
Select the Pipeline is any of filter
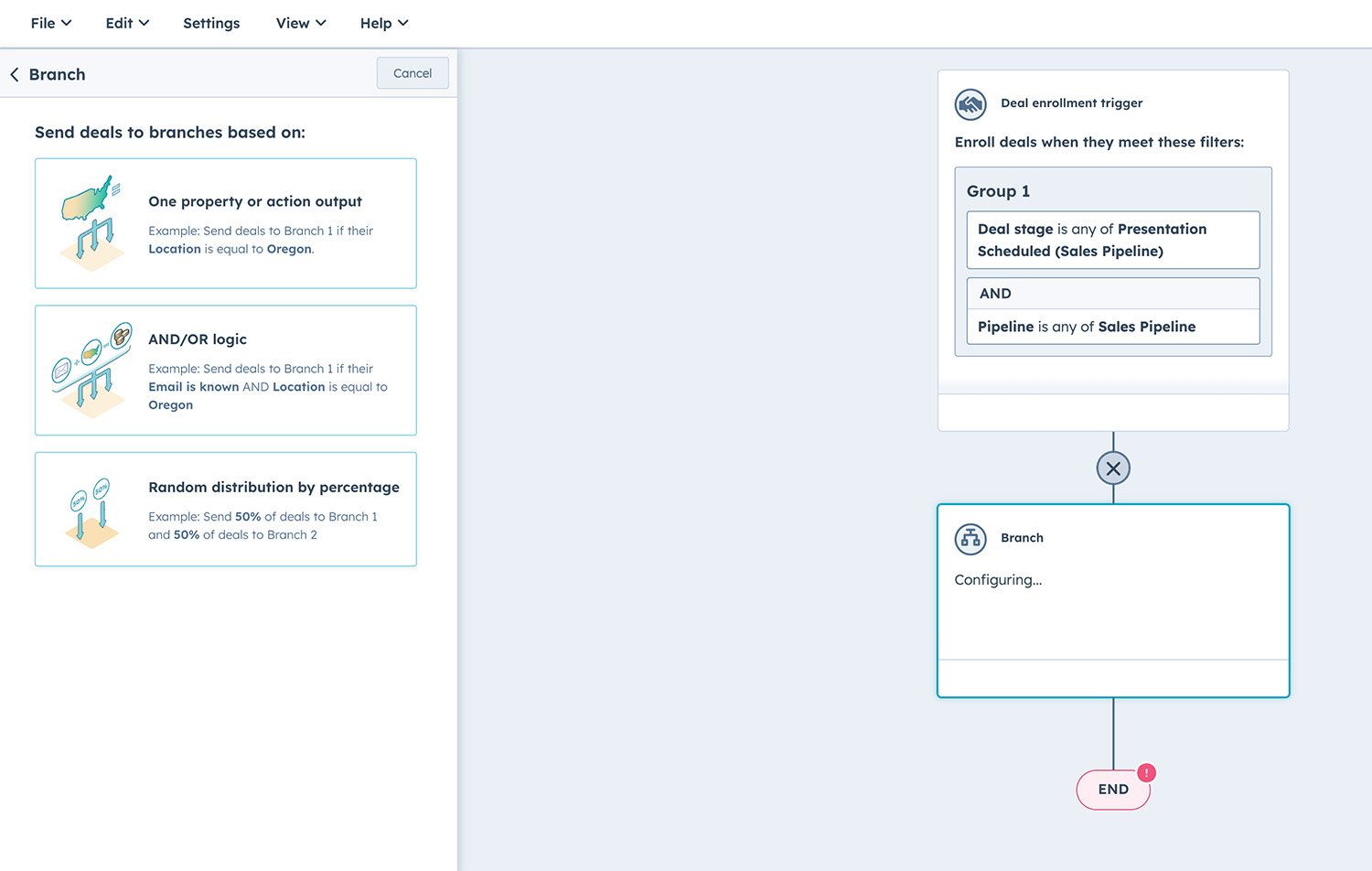[1112, 327]
